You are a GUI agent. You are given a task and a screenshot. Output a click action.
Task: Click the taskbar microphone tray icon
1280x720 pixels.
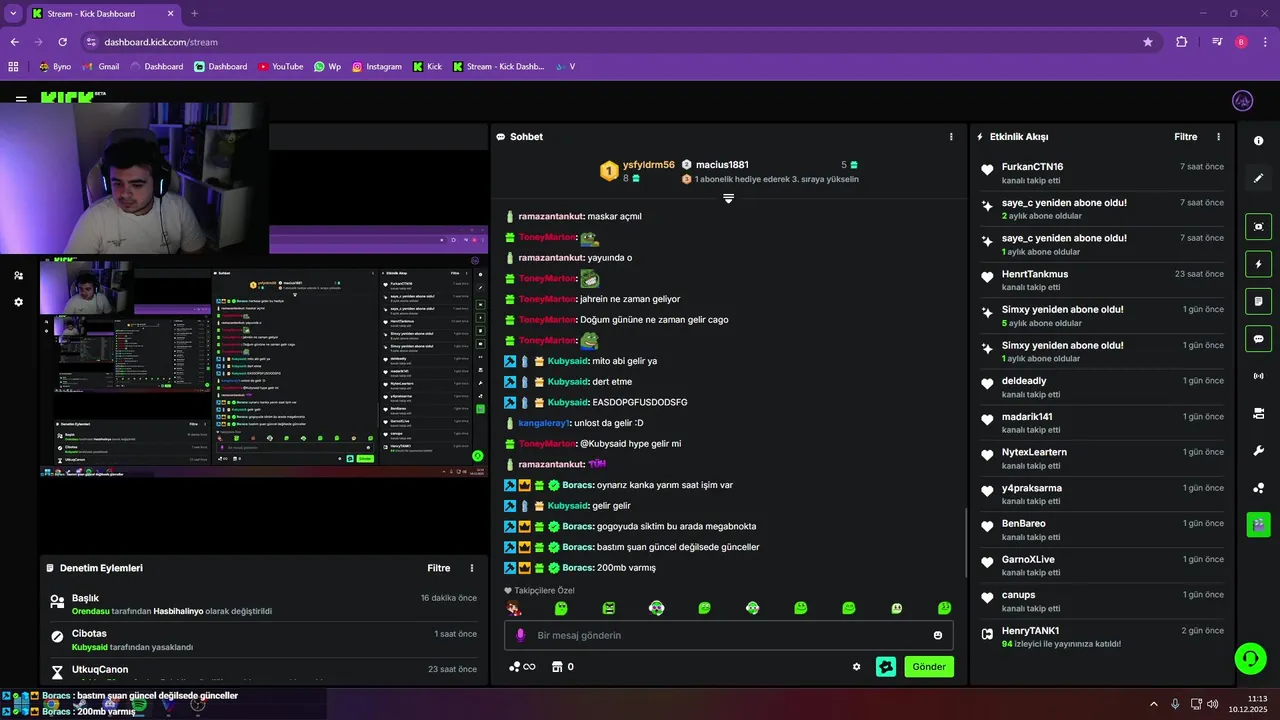point(1175,704)
